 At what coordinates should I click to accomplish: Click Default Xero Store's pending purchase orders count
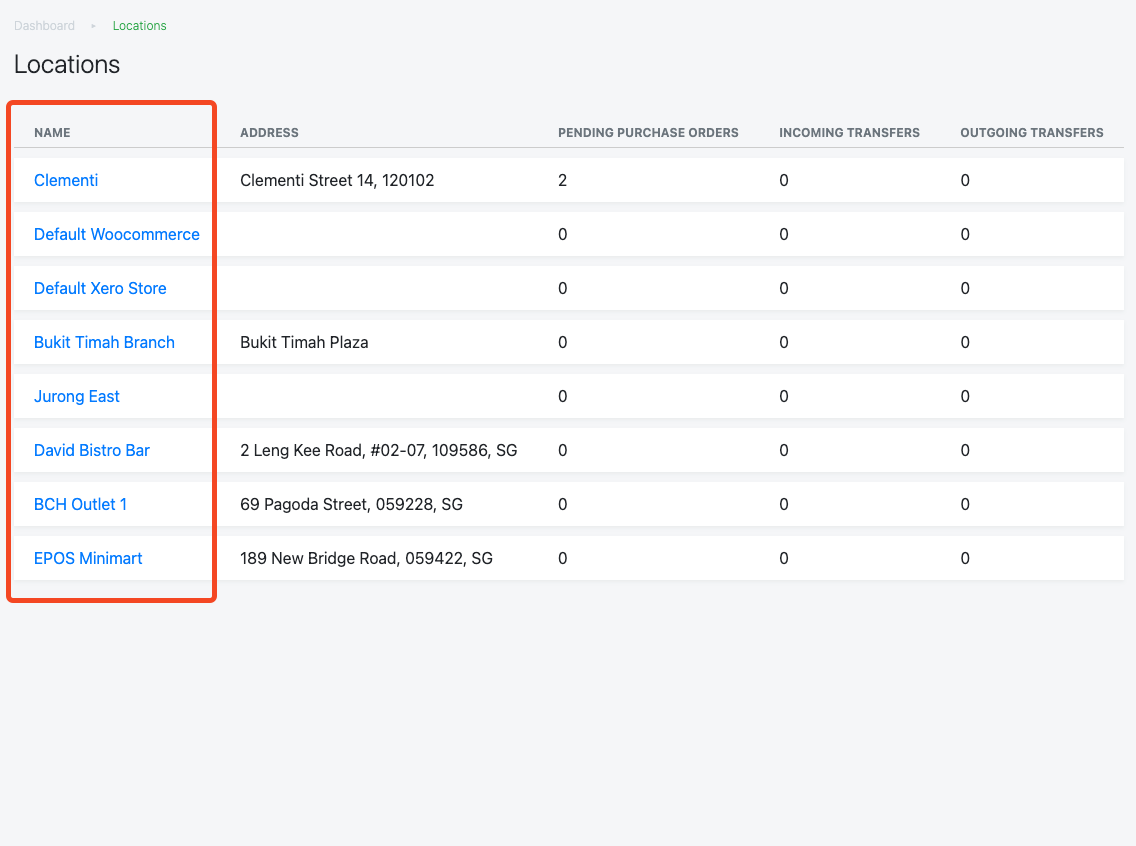point(562,288)
